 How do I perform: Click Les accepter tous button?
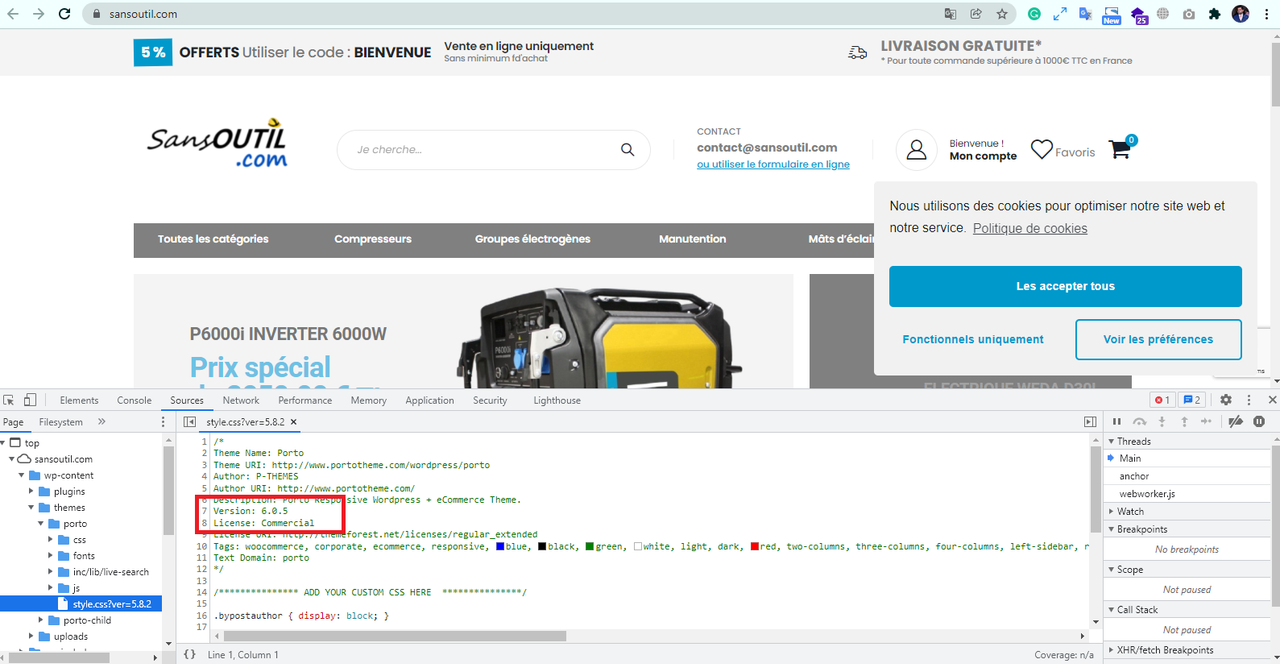tap(1065, 286)
